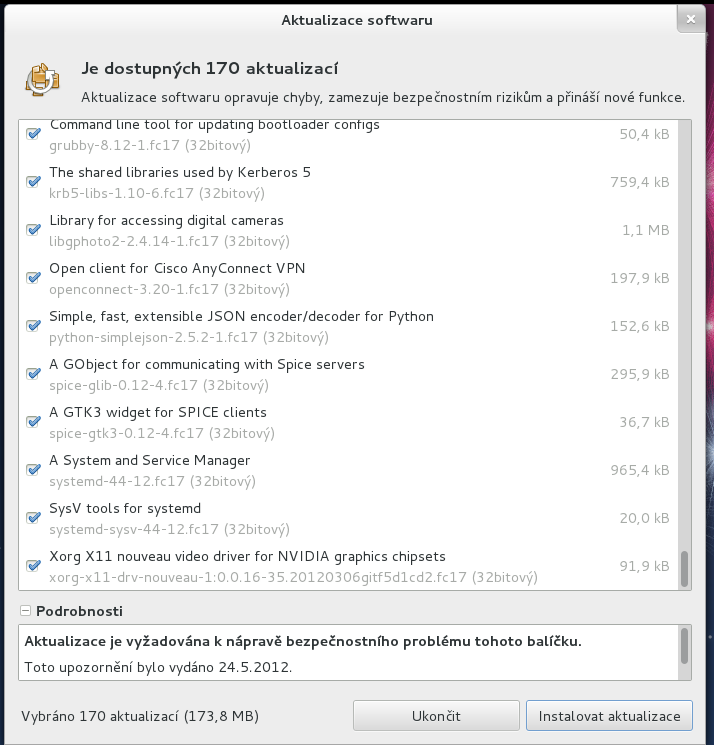Screen dimensions: 714x745
Task: Close the Aktualizace softwaru window
Action: pos(691,19)
